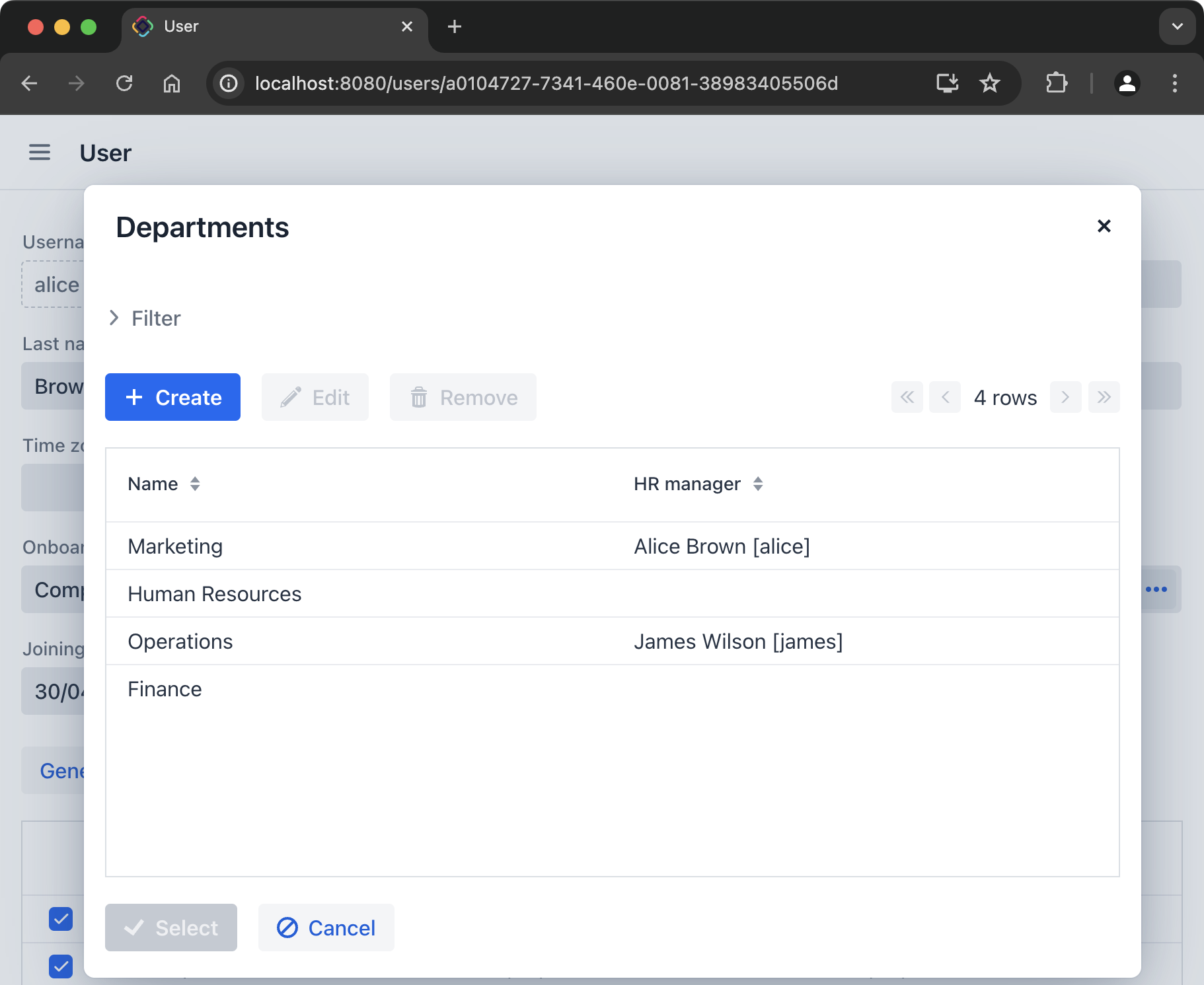Open the browser profile avatar
Image resolution: width=1204 pixels, height=985 pixels.
[1127, 83]
